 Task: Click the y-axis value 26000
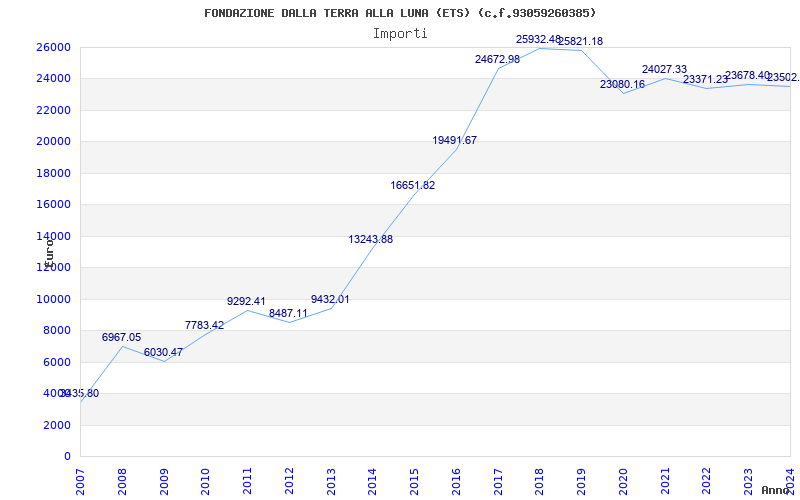53,47
